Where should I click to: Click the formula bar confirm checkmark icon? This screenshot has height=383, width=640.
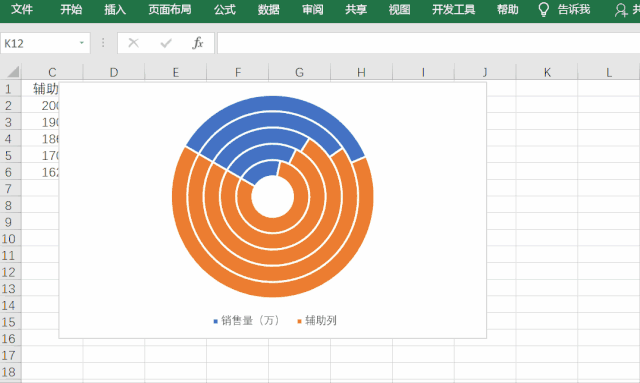[166, 43]
